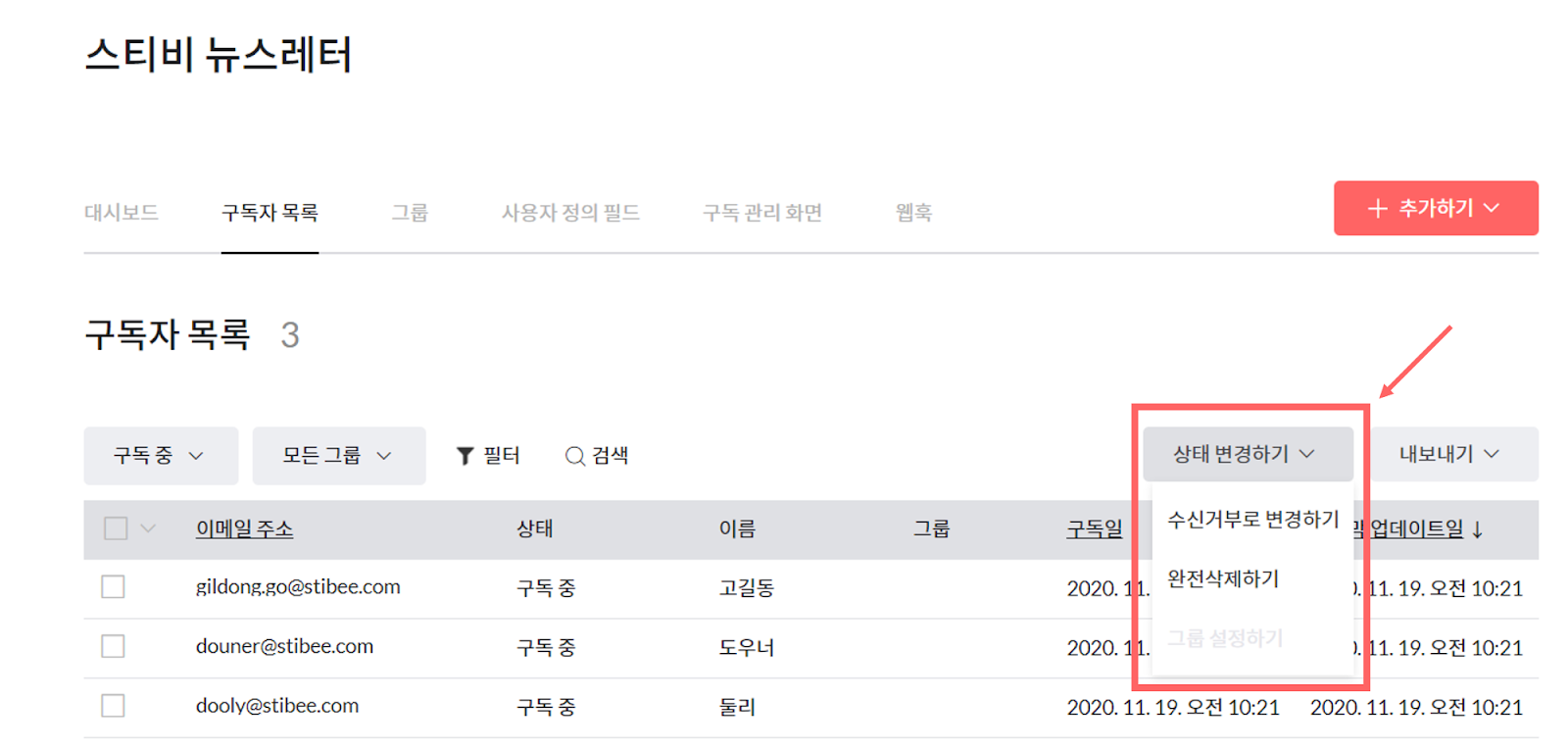Switch to the 대시보드 tab
The height and width of the screenshot is (751, 1568).
point(122,213)
